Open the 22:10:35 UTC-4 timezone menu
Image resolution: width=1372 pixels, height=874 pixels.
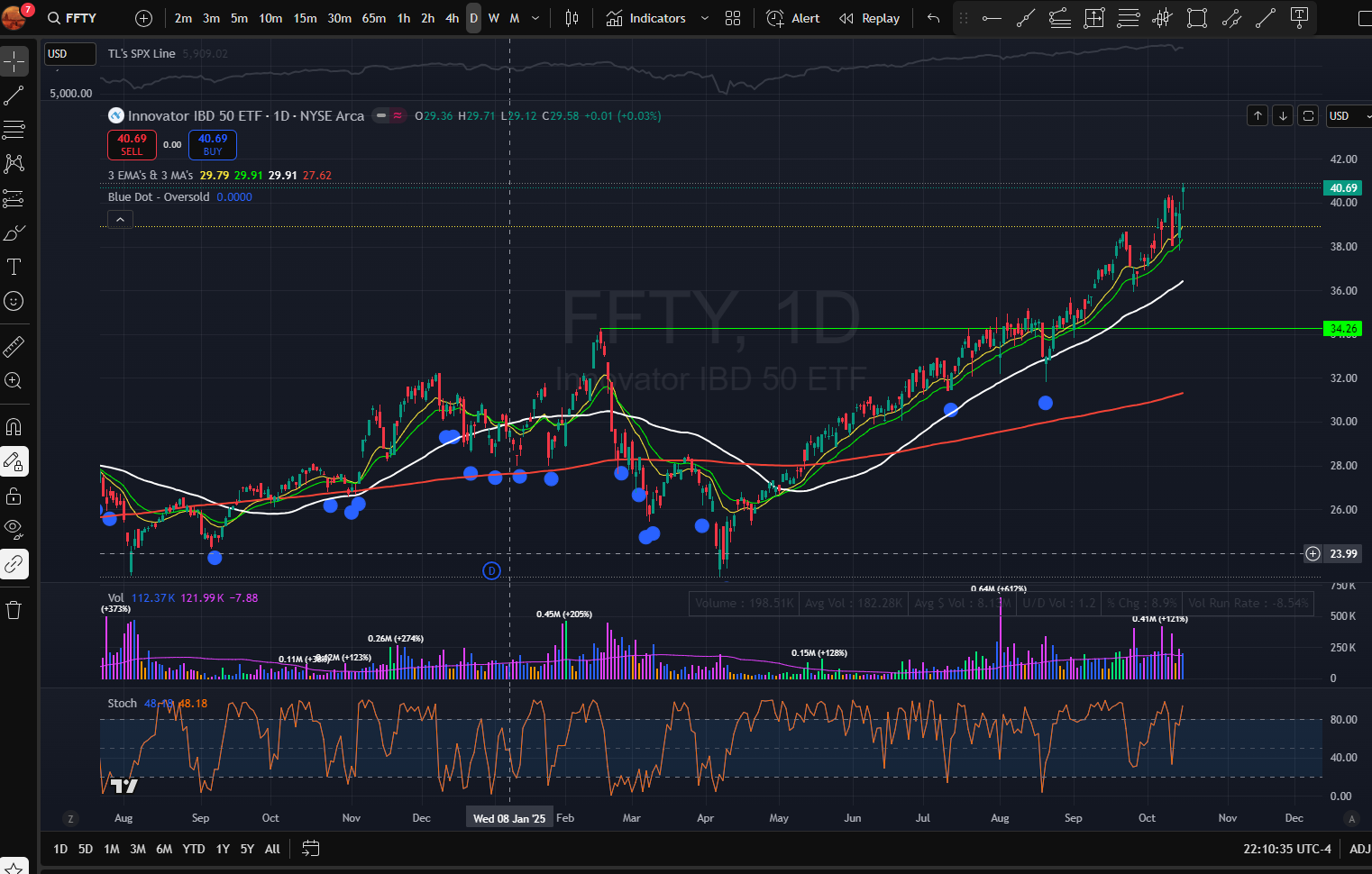(x=1286, y=848)
